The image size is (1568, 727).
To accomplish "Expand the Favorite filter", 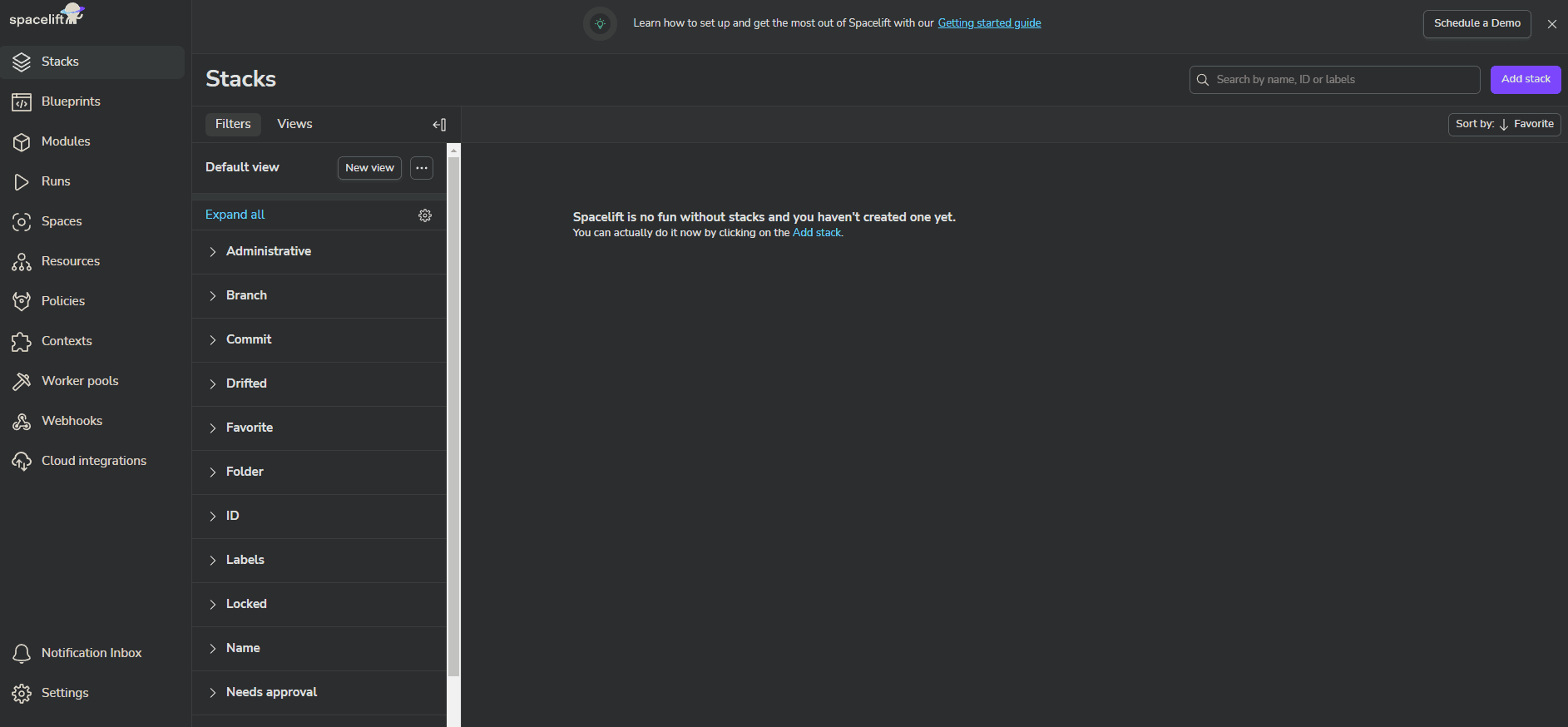I will (319, 428).
